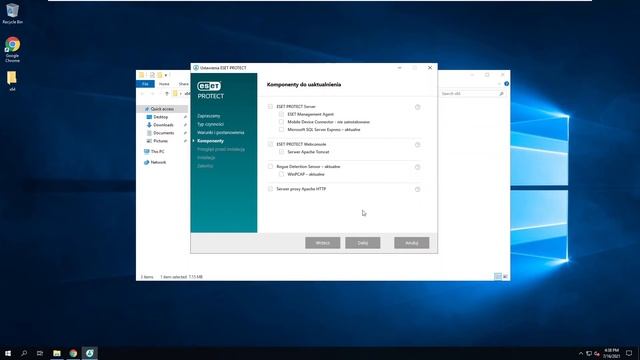
Task: Select the Warunki i postanowienia step
Action: 220,133
